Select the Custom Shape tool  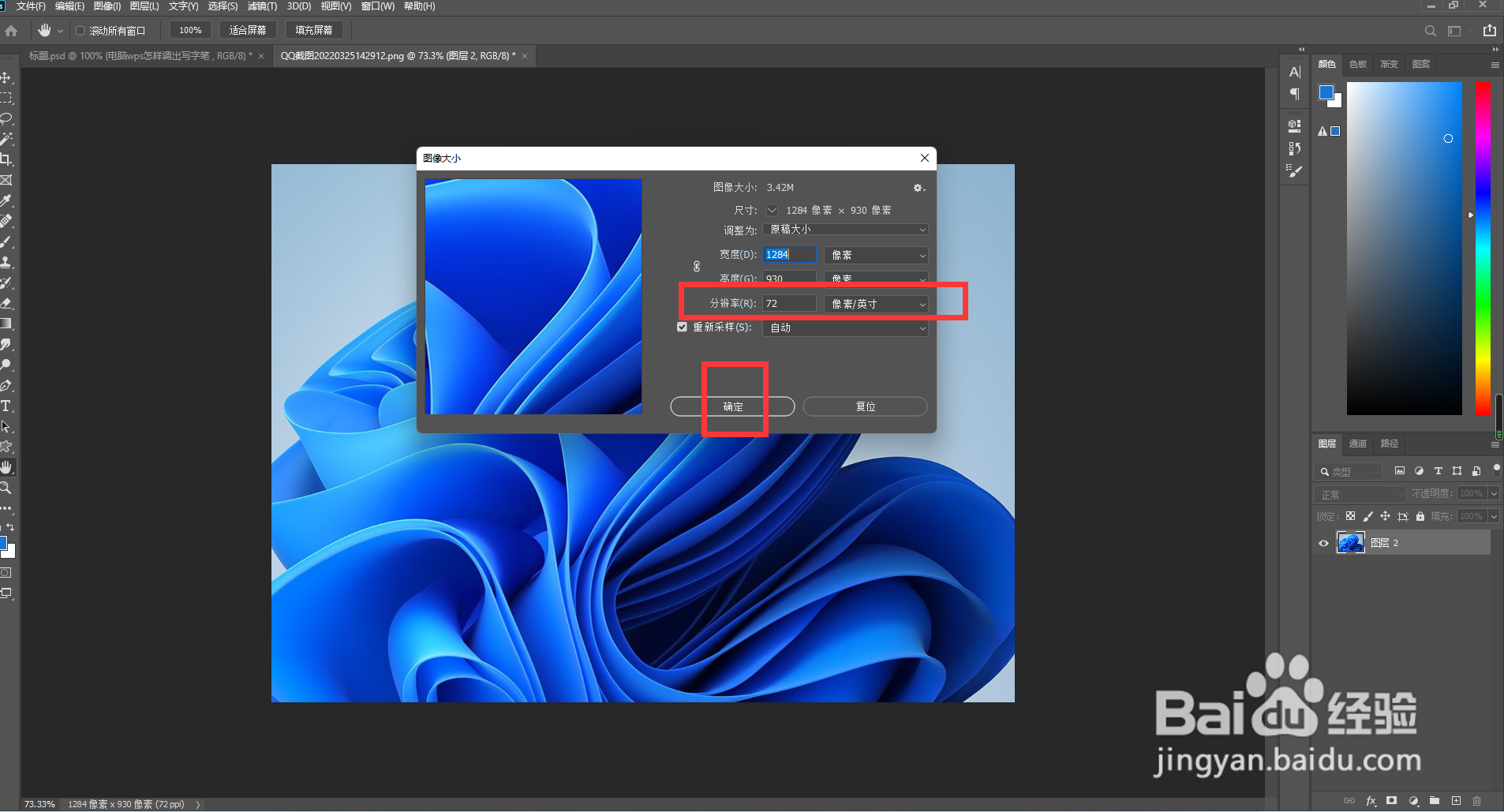pyautogui.click(x=6, y=447)
